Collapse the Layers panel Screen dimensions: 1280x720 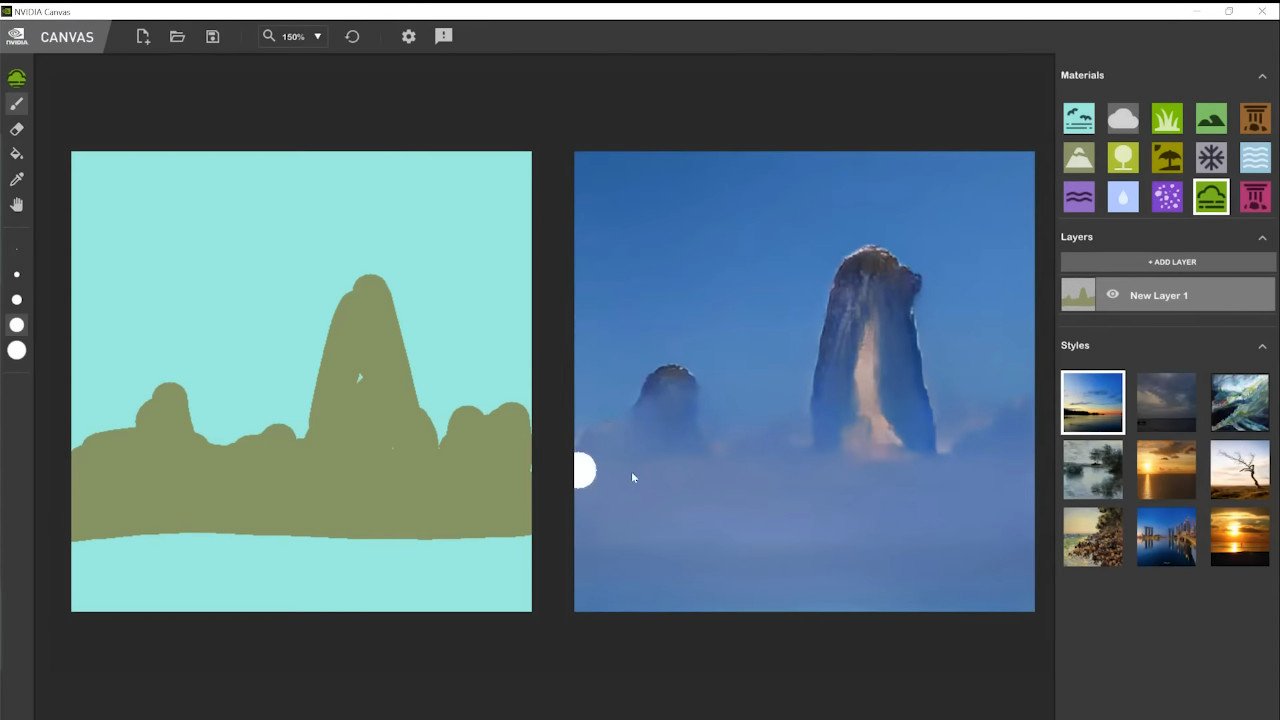[x=1262, y=238]
